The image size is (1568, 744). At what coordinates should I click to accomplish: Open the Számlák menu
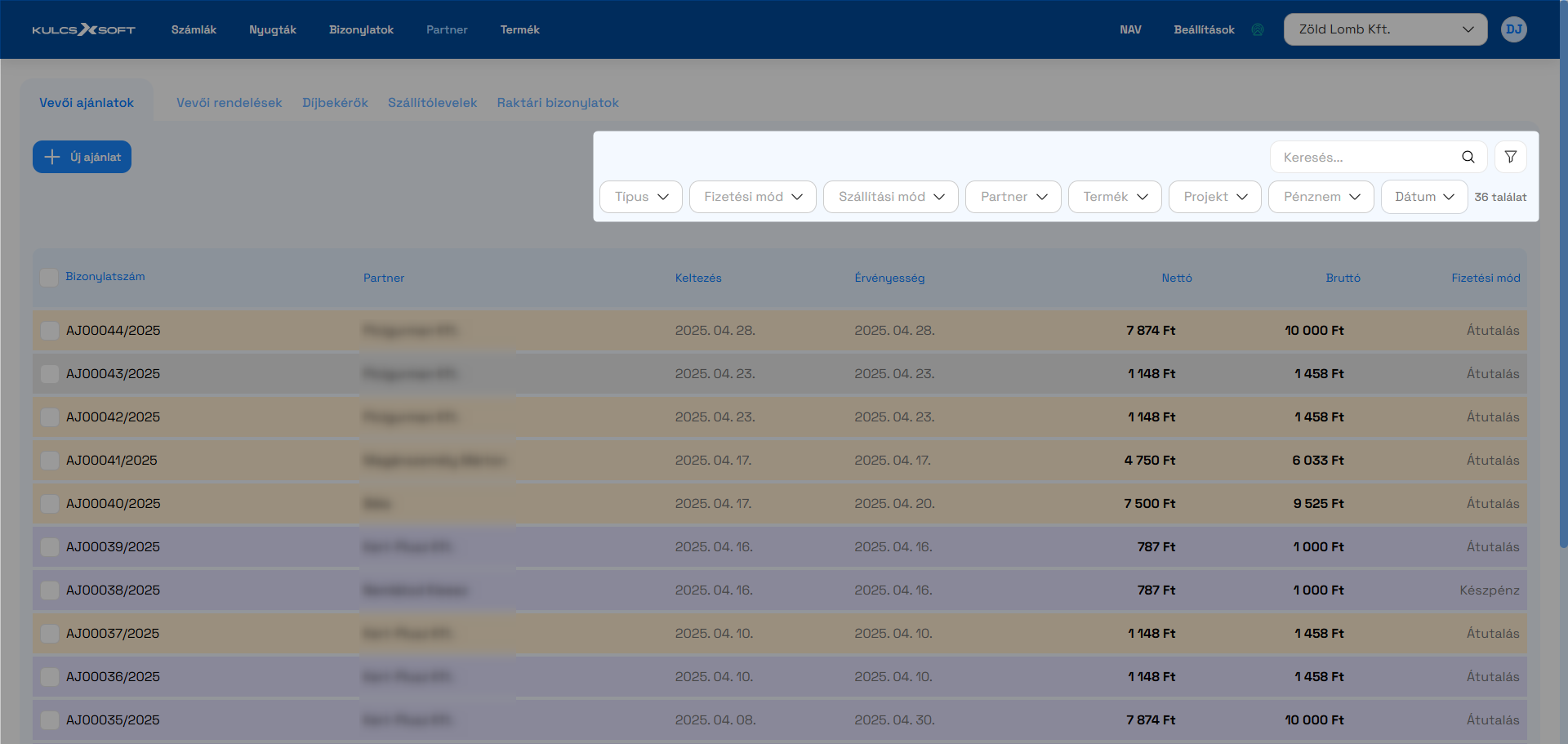pyautogui.click(x=194, y=29)
